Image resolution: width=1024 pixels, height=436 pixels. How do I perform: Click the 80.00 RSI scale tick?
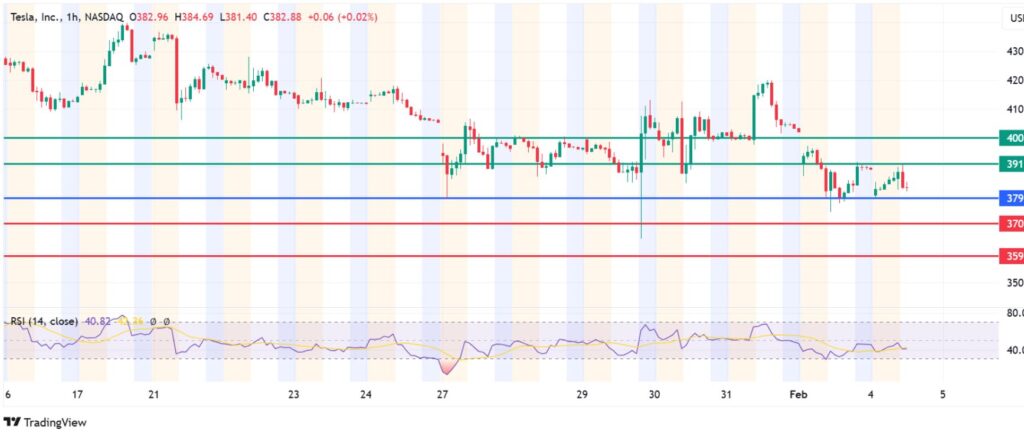[1013, 313]
